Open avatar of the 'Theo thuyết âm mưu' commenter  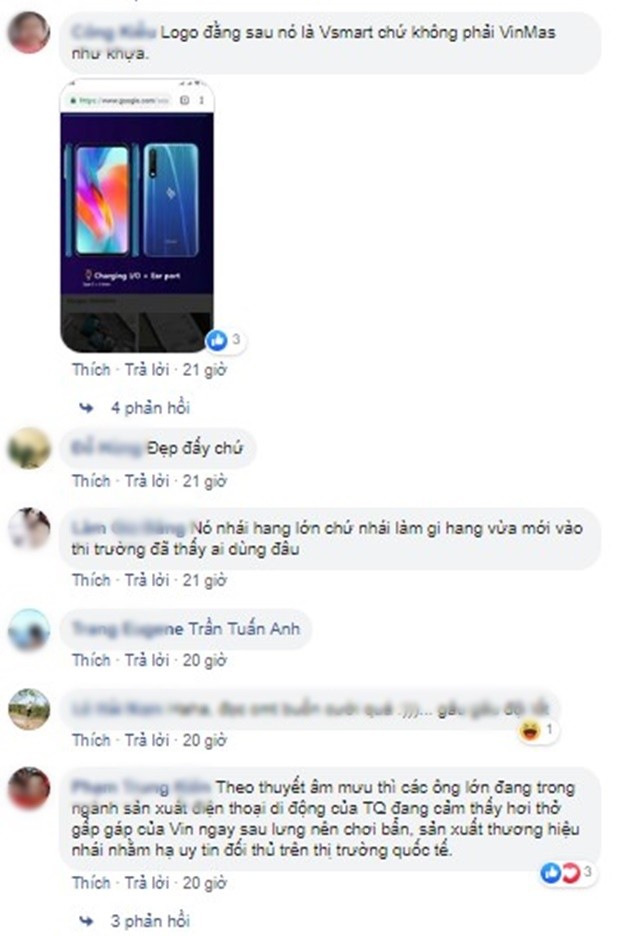[x=29, y=788]
